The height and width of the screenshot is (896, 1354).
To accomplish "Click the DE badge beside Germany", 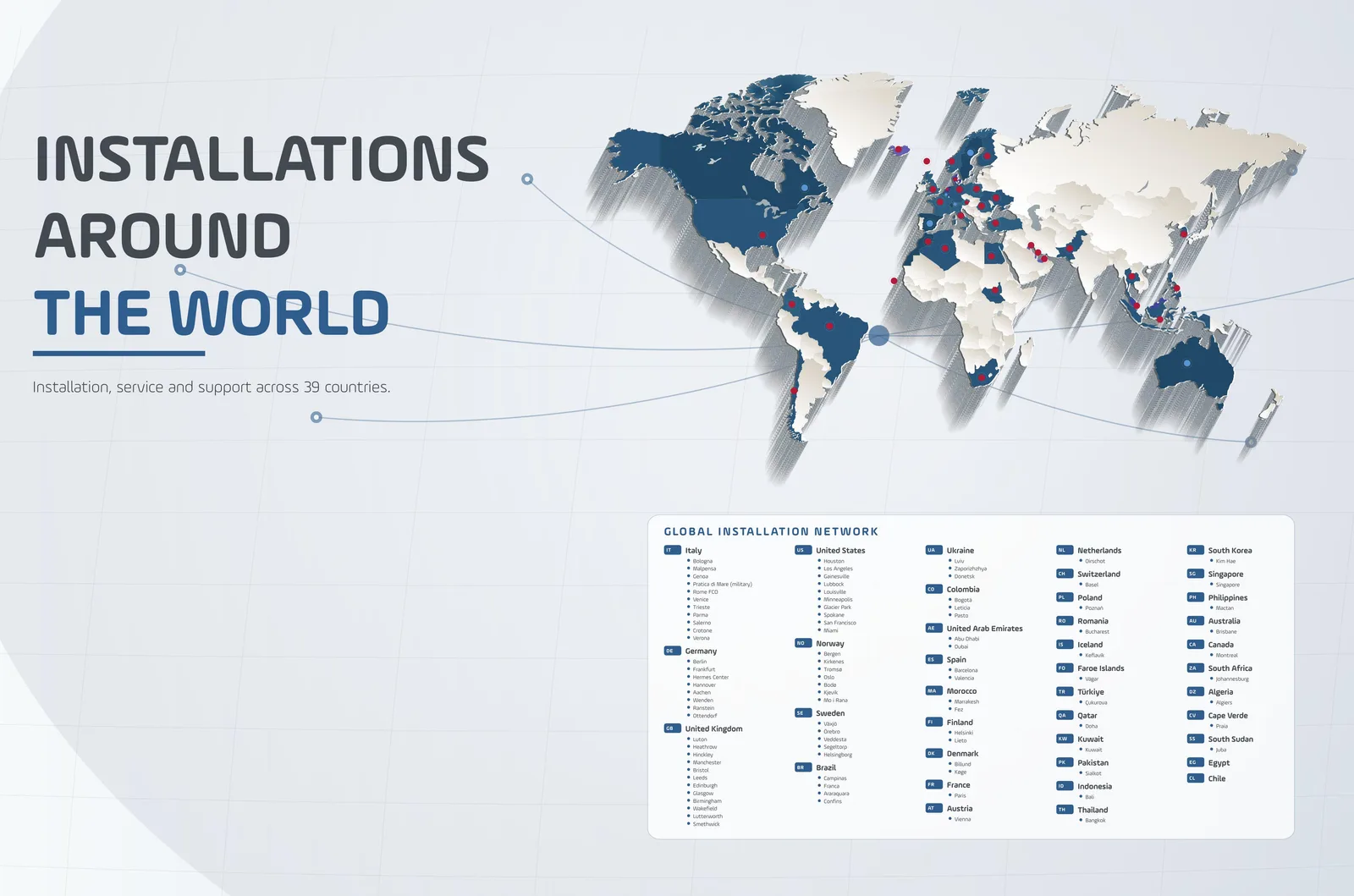I will click(672, 651).
